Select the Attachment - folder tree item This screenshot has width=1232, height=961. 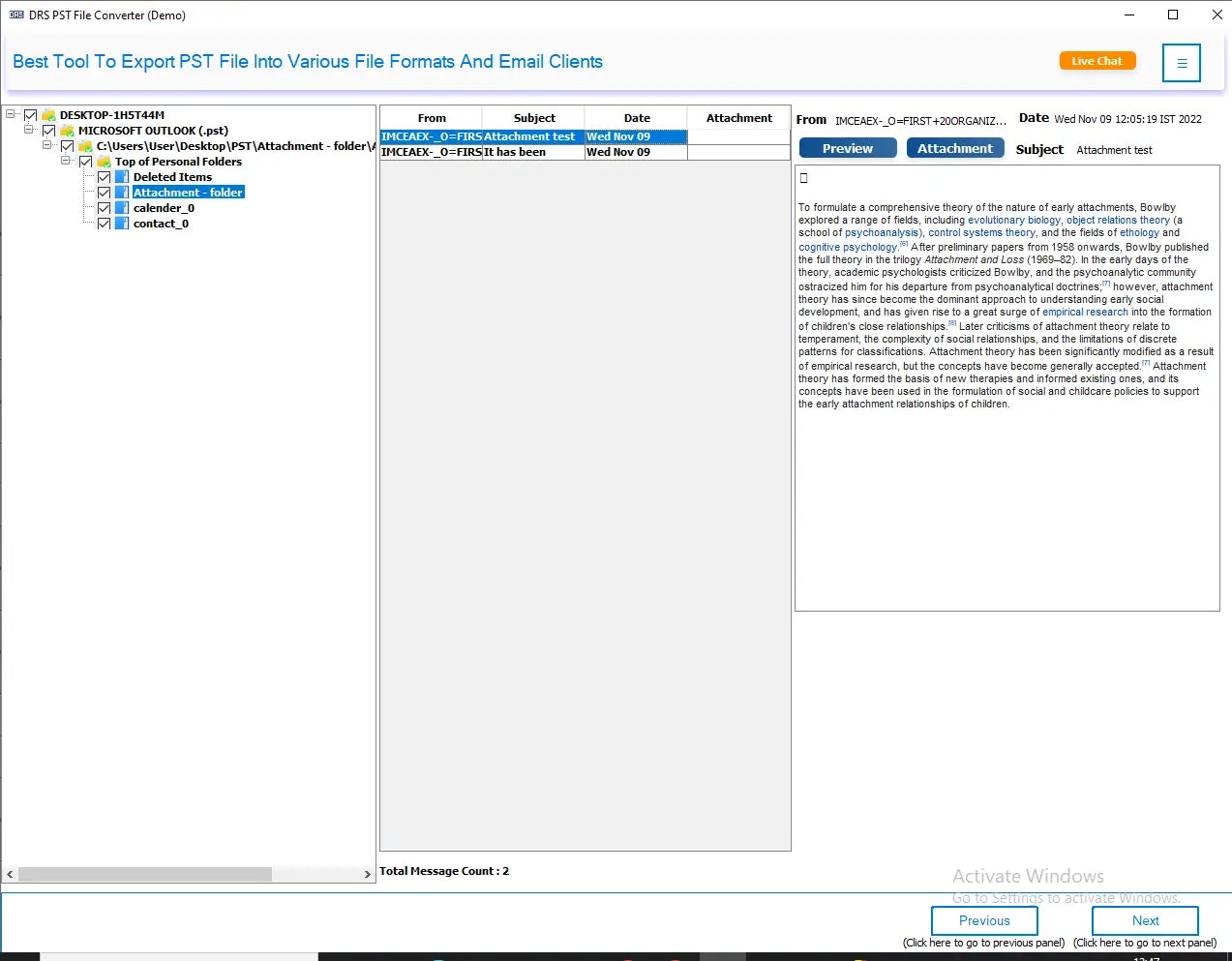click(x=188, y=193)
